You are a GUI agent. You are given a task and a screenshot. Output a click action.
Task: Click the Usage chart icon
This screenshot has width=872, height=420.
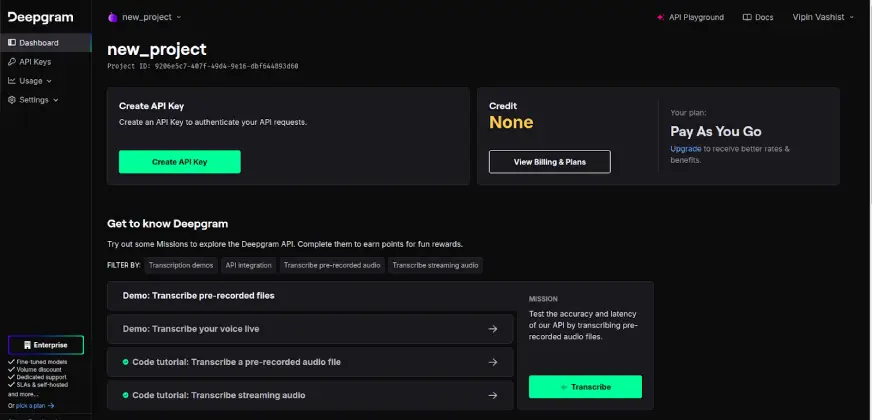point(12,81)
